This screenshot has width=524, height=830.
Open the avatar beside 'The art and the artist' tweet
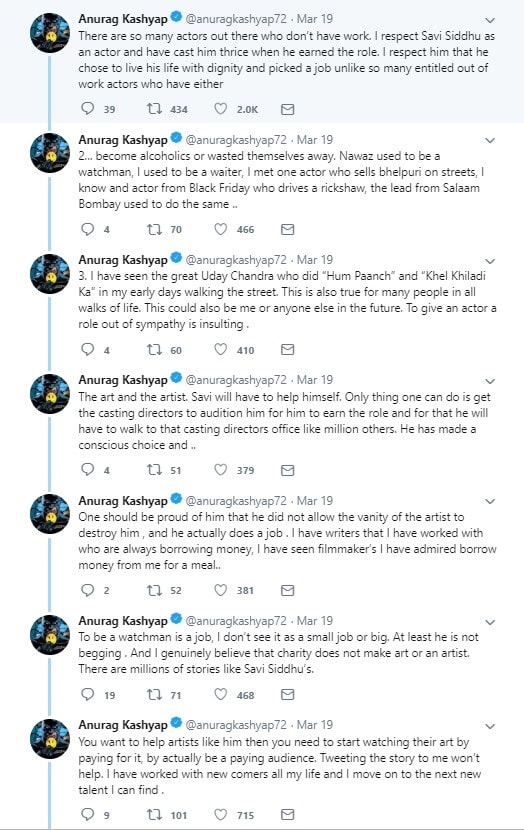click(50, 394)
